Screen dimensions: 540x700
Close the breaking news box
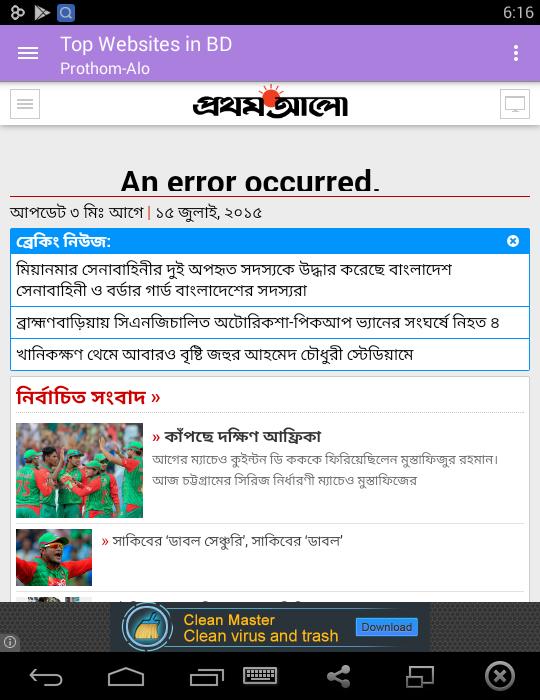pyautogui.click(x=513, y=241)
